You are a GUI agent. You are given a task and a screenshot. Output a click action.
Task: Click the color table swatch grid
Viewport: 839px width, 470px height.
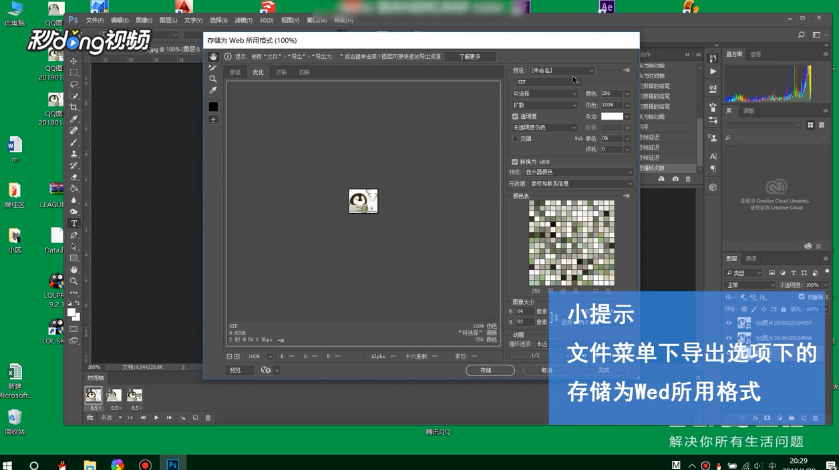[571, 243]
